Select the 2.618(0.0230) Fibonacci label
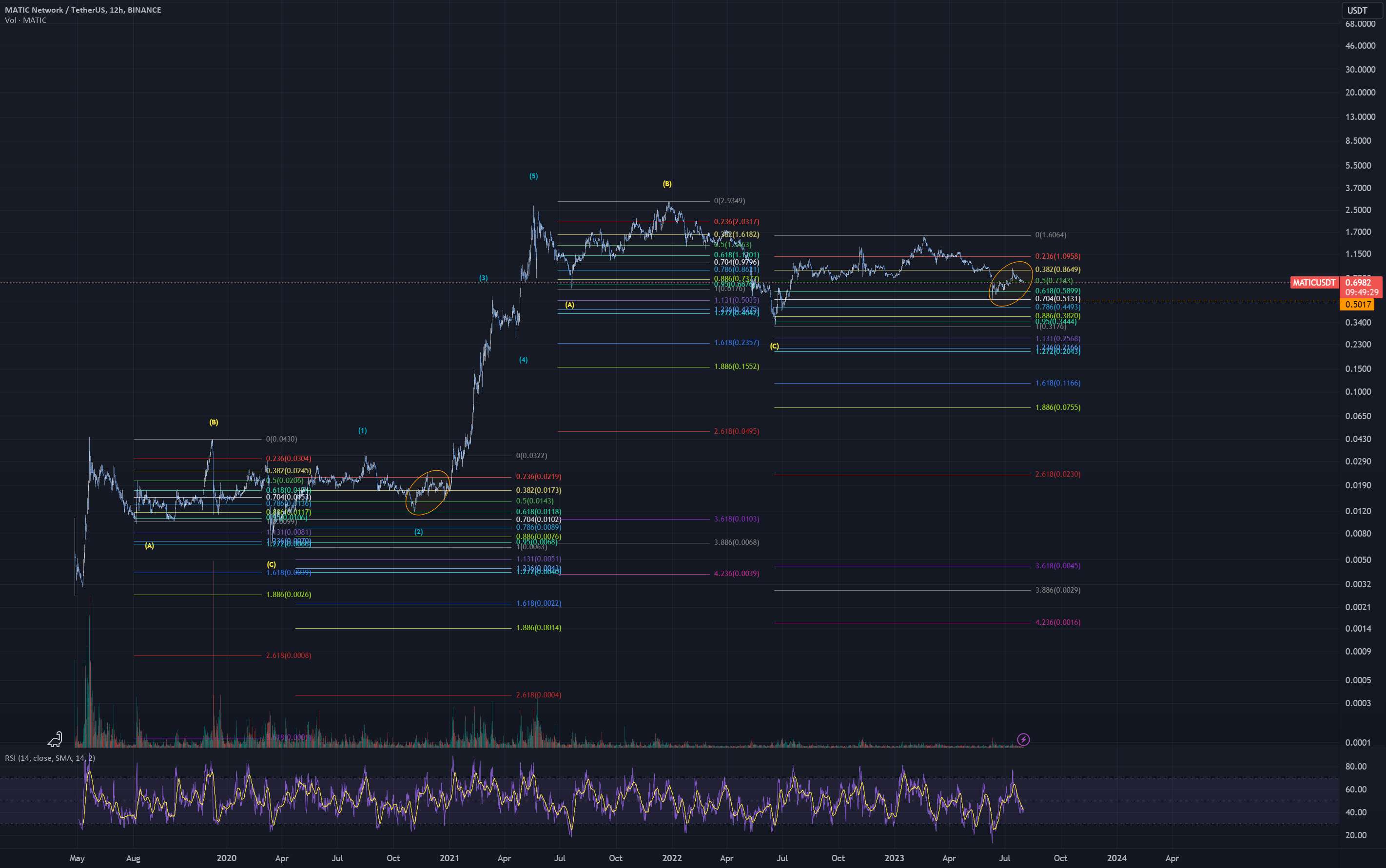 [1057, 474]
